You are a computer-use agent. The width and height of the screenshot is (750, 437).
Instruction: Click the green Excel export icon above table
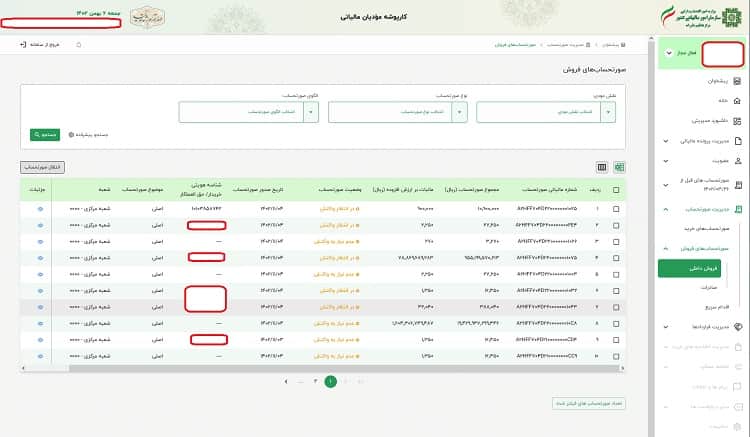619,167
